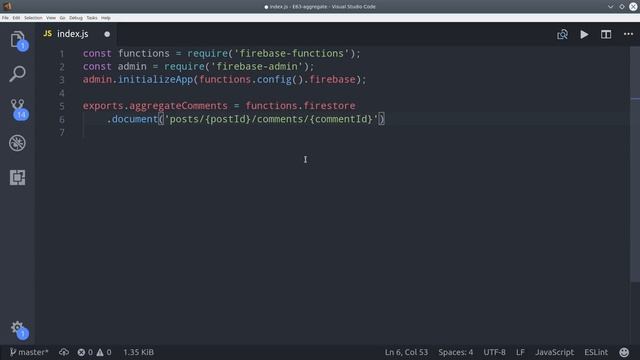The width and height of the screenshot is (640, 360).
Task: Open problems panel via errors count
Action: click(85, 352)
